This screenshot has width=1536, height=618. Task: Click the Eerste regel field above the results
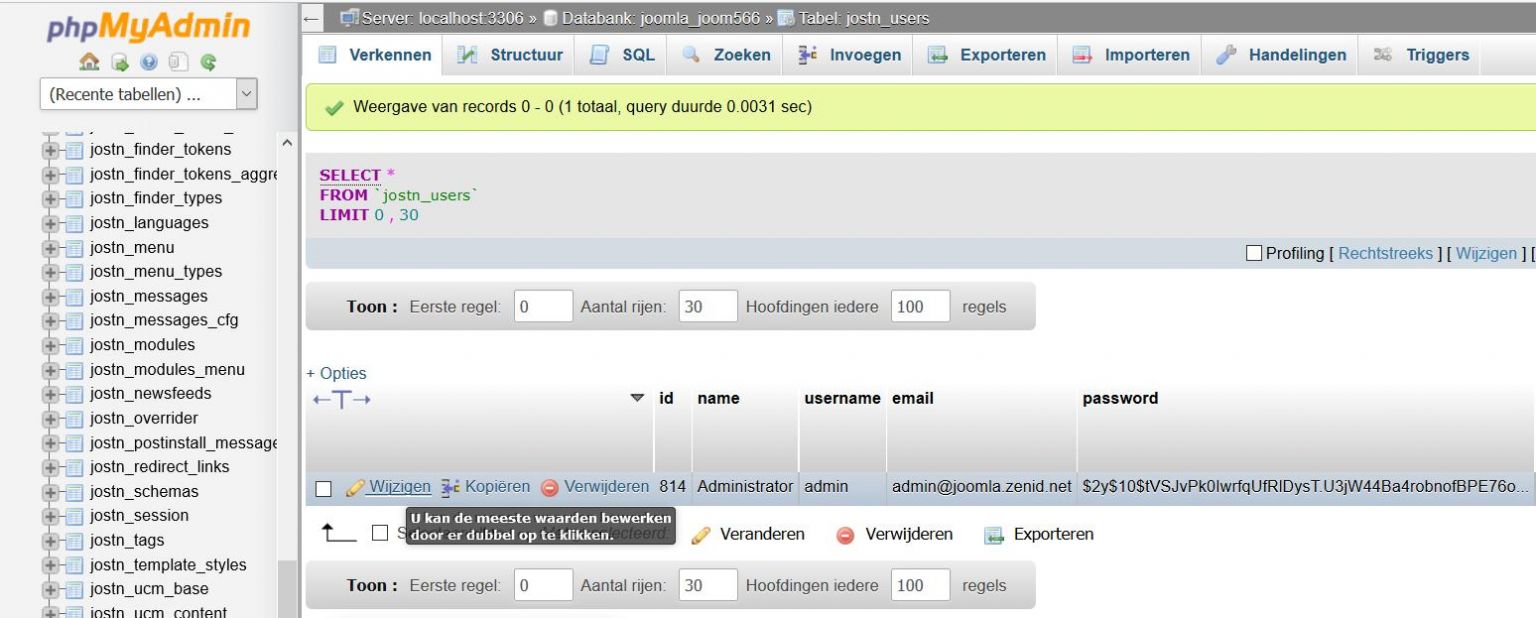[543, 307]
